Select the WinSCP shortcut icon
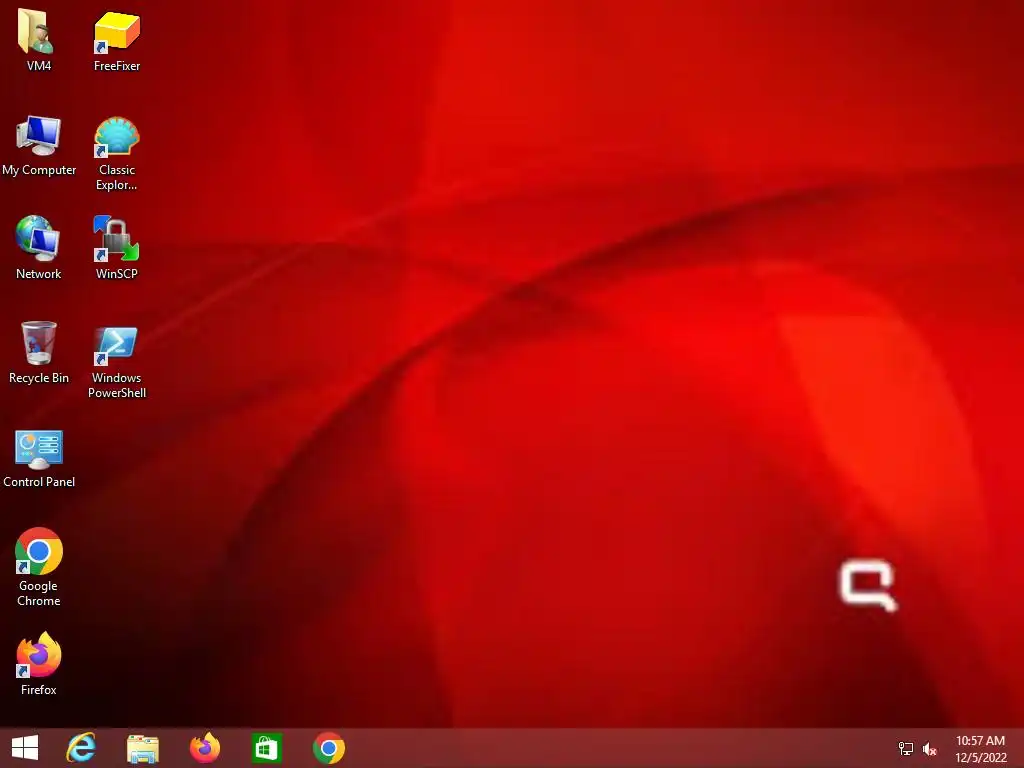The height and width of the screenshot is (768, 1024). [x=116, y=239]
